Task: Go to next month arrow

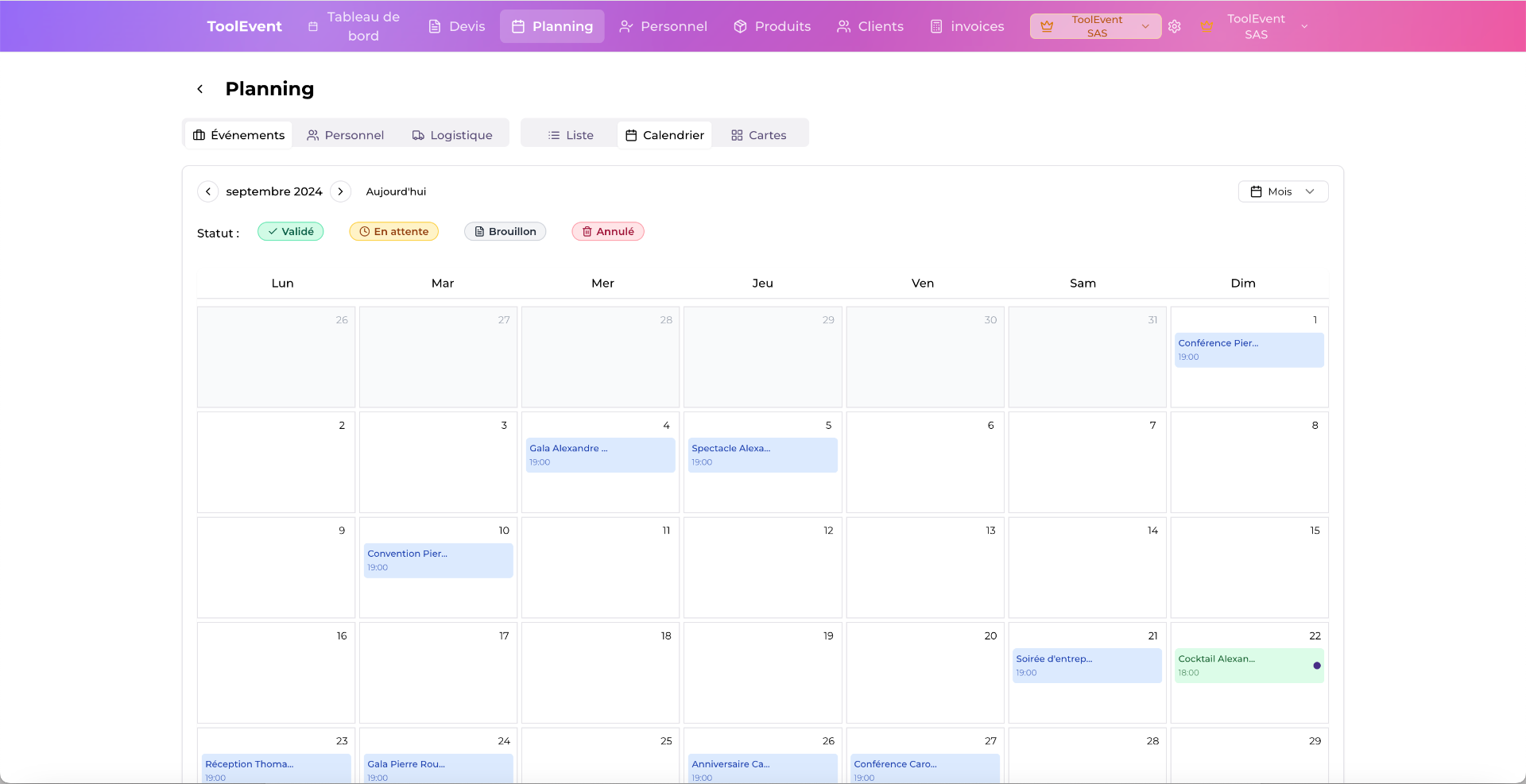Action: click(340, 191)
